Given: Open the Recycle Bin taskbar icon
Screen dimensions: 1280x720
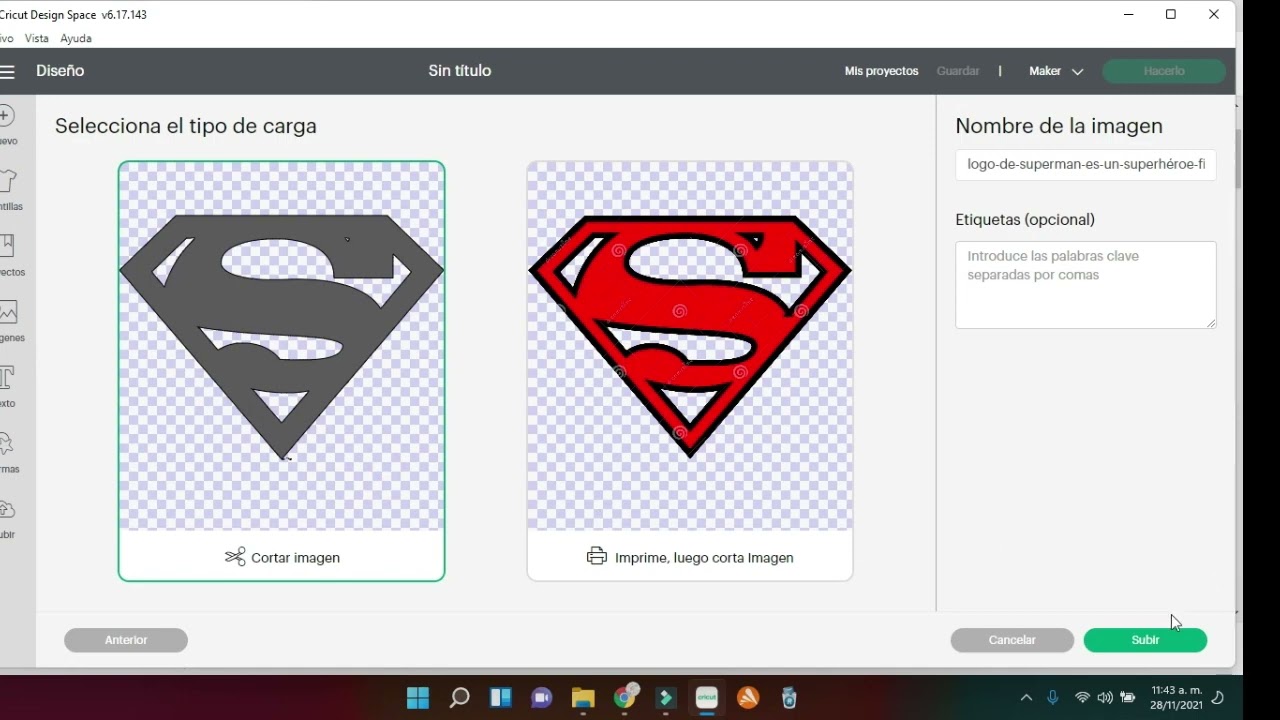Looking at the screenshot, I should pyautogui.click(x=789, y=698).
